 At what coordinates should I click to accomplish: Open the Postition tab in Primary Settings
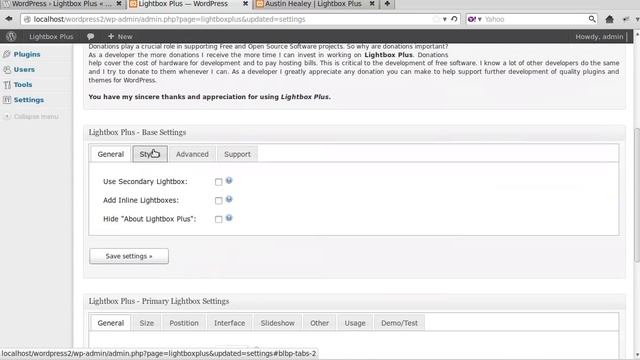tap(184, 323)
